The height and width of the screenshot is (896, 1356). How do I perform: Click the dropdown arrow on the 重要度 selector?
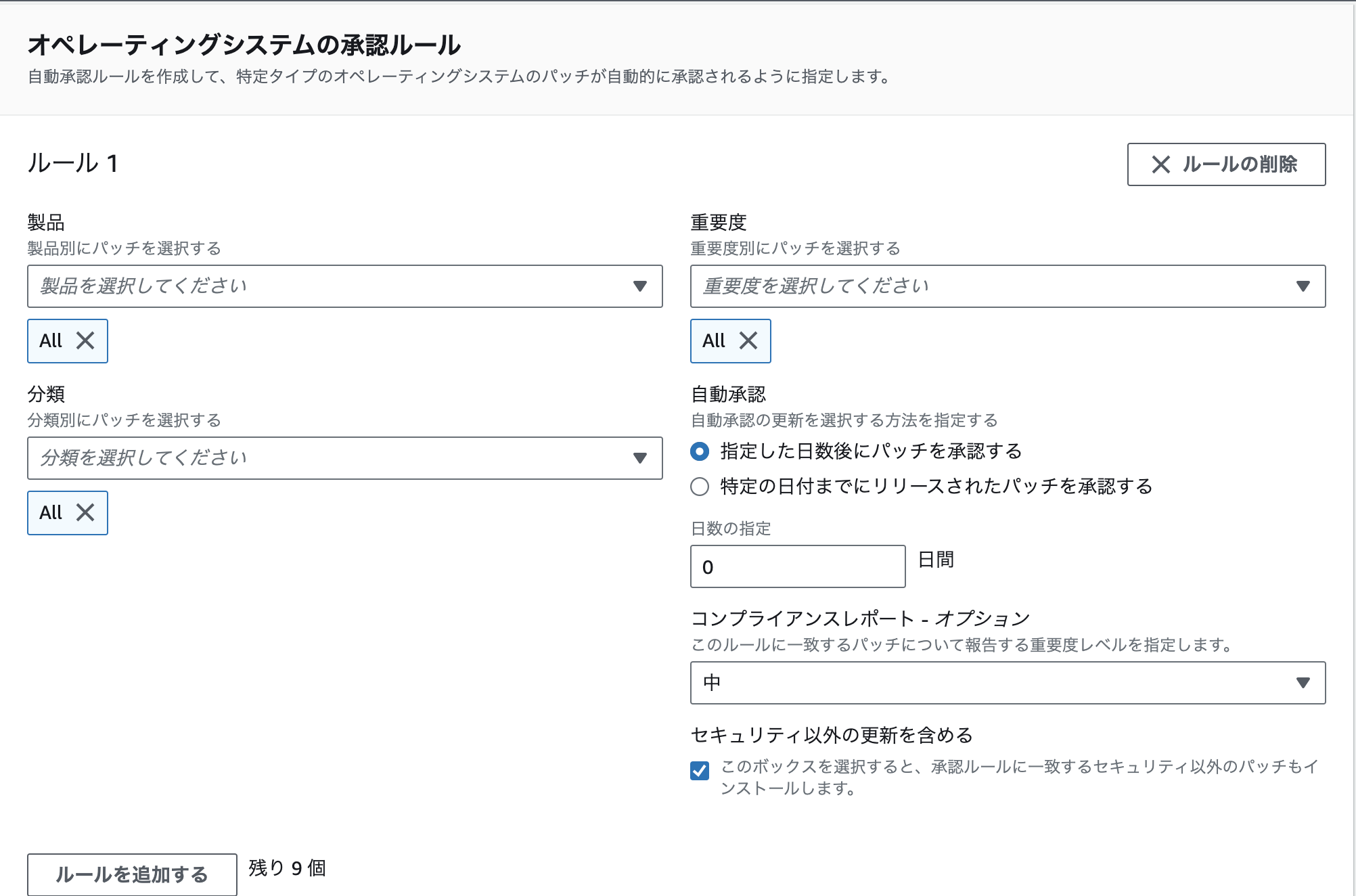click(x=1303, y=286)
